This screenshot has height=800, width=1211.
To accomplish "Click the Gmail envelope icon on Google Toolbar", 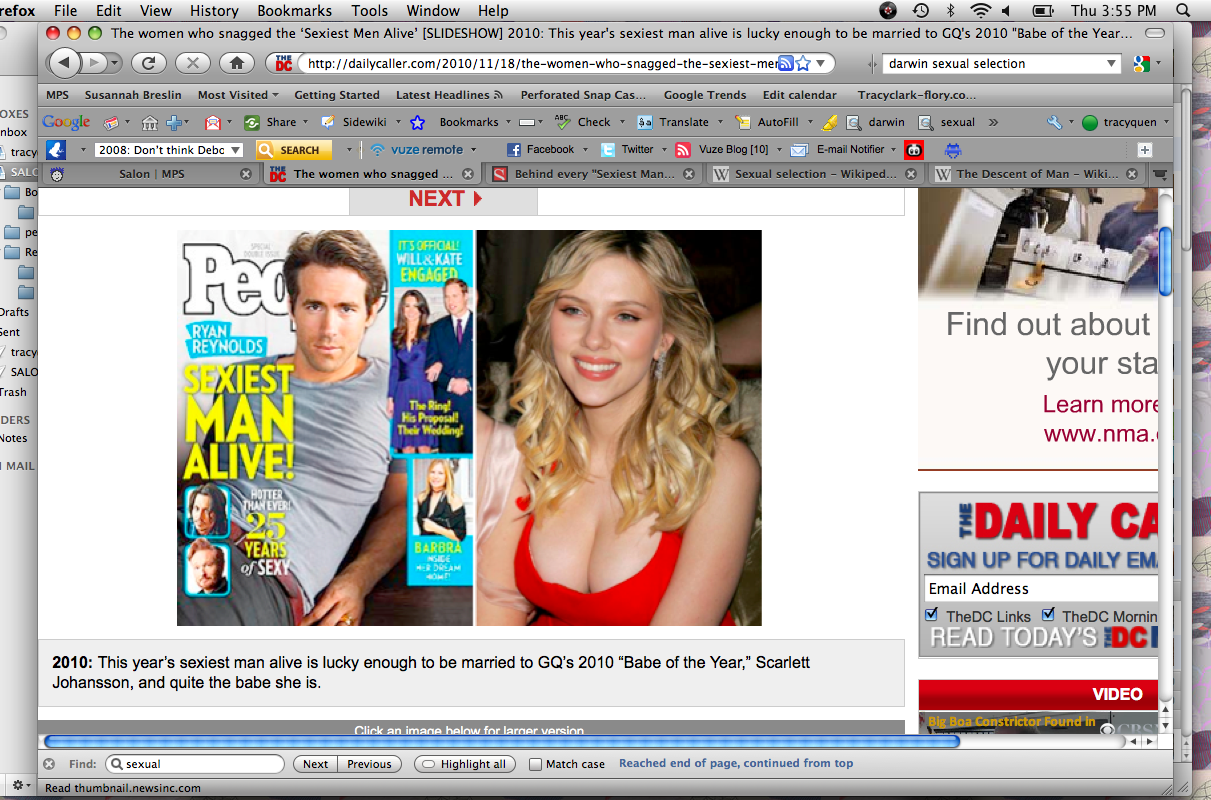I will [213, 122].
